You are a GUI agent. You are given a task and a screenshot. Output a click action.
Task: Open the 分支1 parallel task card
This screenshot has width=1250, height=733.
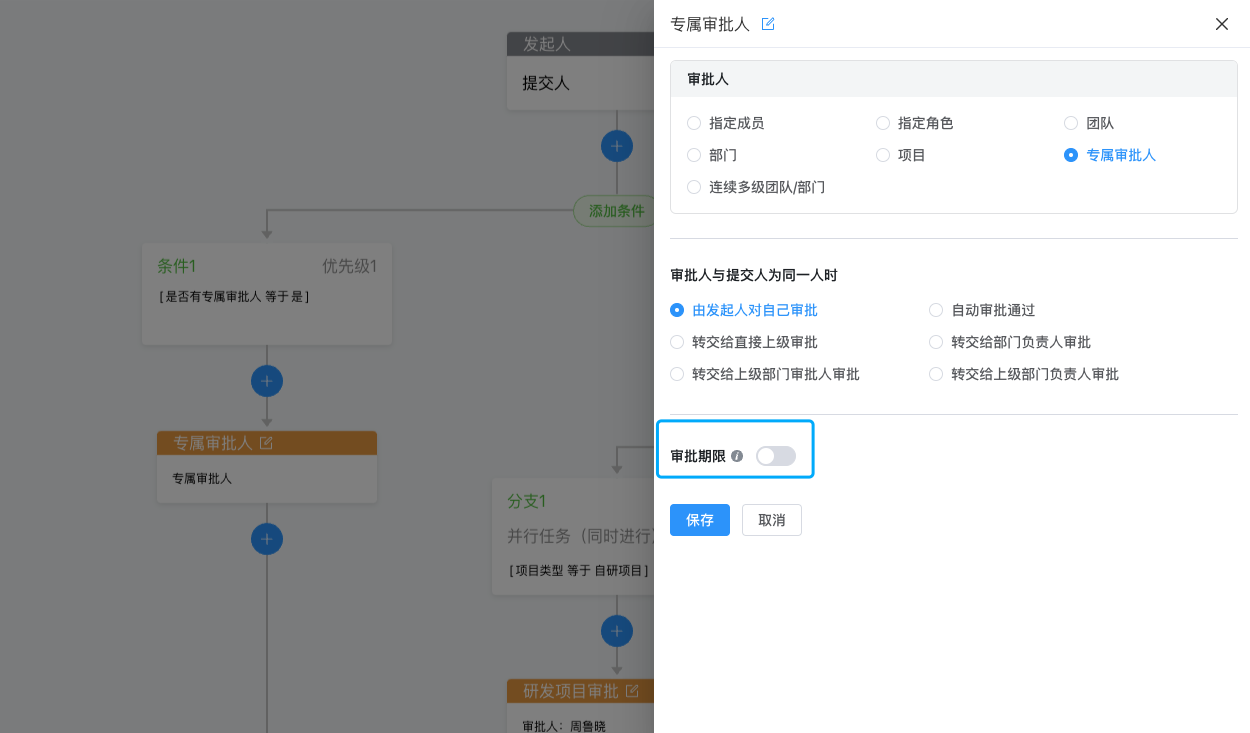click(x=573, y=537)
